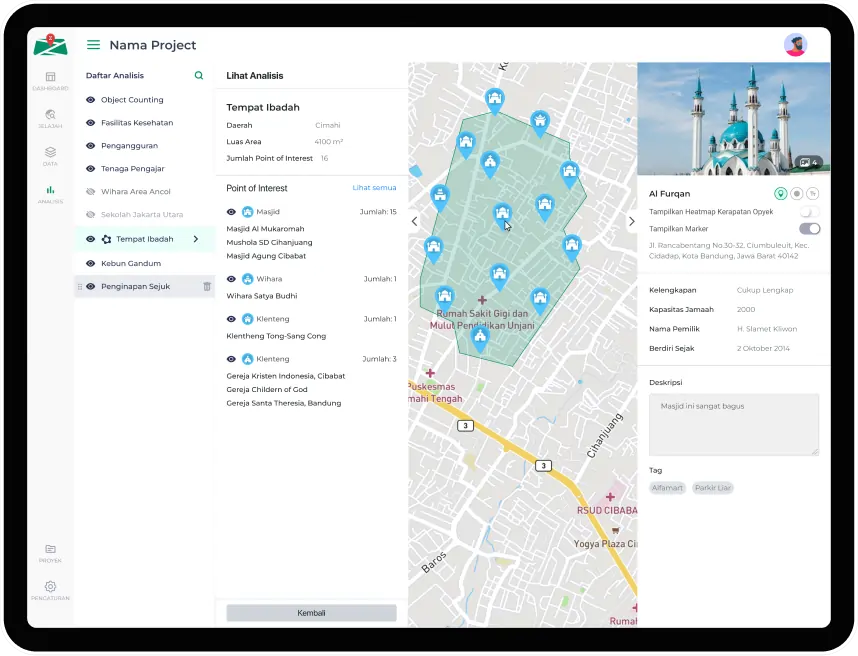The height and width of the screenshot is (656, 858).
Task: Click the Wihara category icon
Action: (x=248, y=279)
